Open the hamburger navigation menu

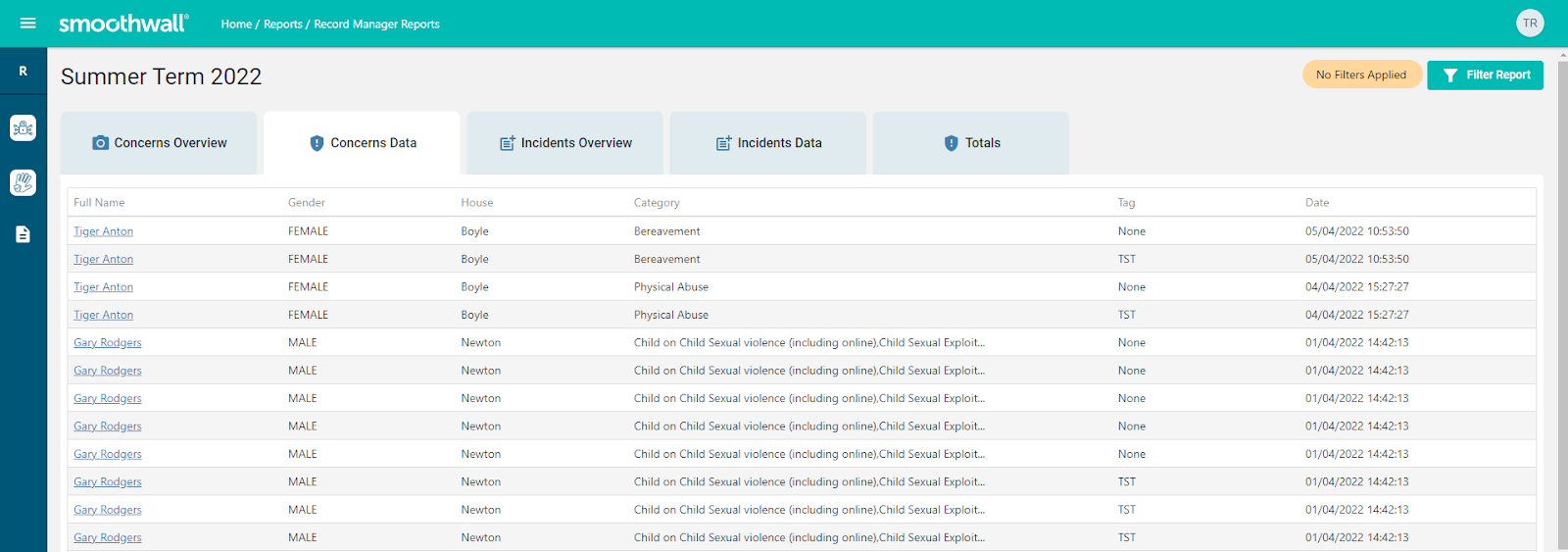tap(27, 24)
